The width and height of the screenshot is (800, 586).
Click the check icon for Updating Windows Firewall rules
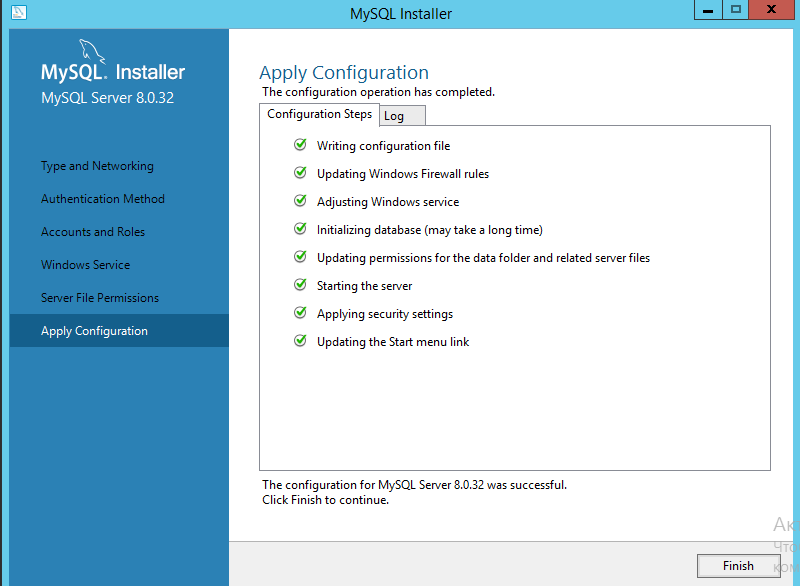click(301, 173)
